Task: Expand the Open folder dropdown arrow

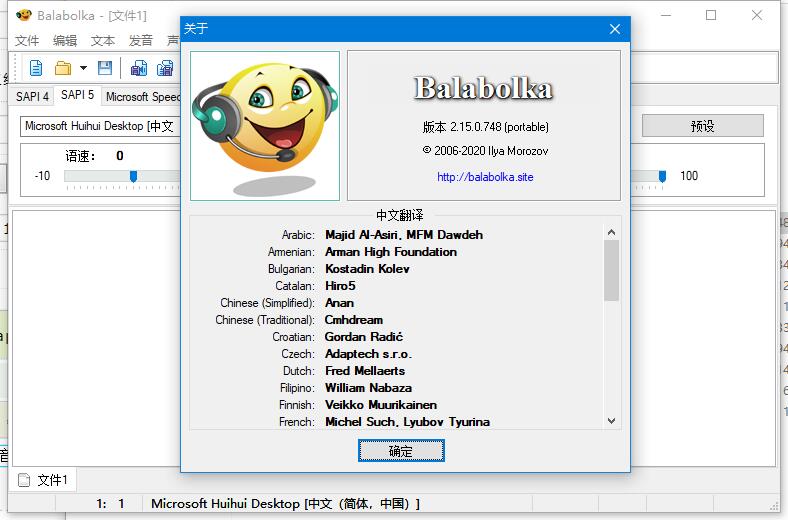Action: (x=83, y=68)
